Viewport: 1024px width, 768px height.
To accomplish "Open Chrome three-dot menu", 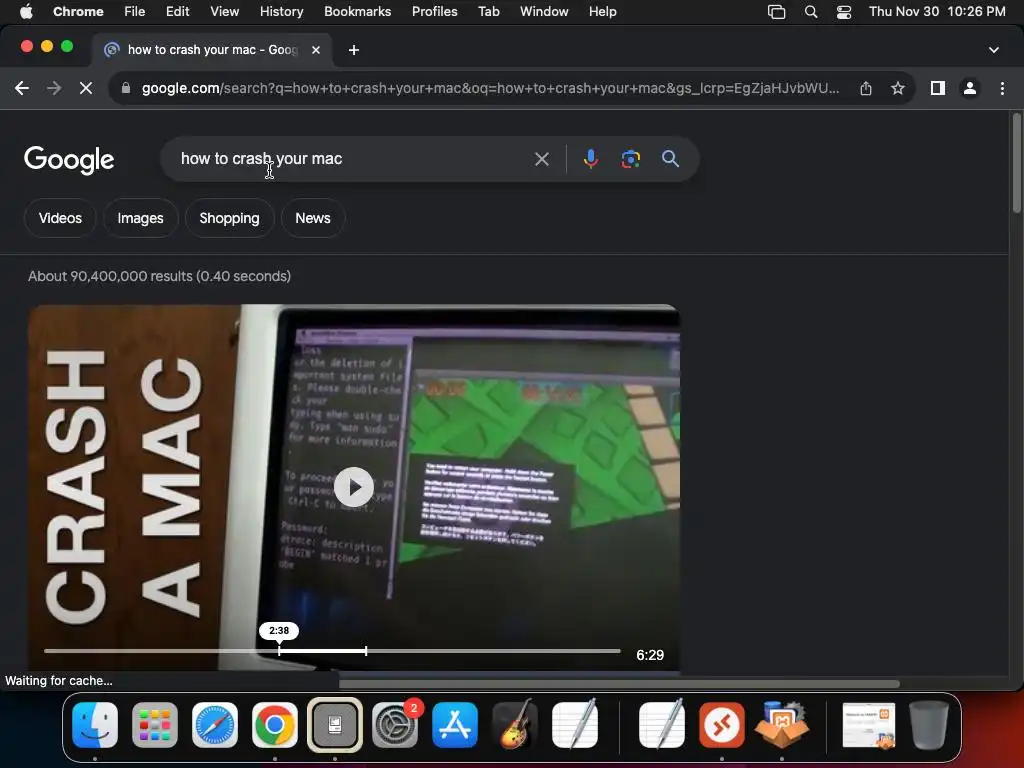I will [1002, 88].
